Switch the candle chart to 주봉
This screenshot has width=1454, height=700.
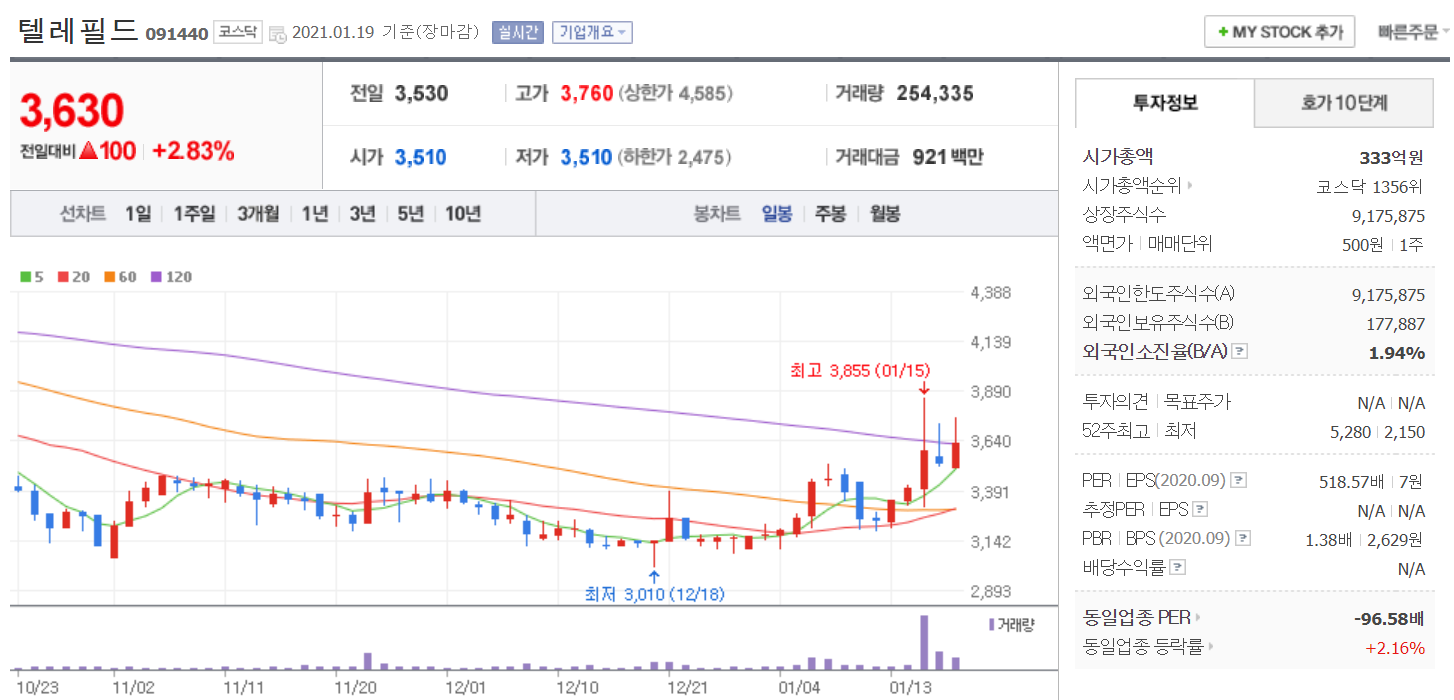830,213
